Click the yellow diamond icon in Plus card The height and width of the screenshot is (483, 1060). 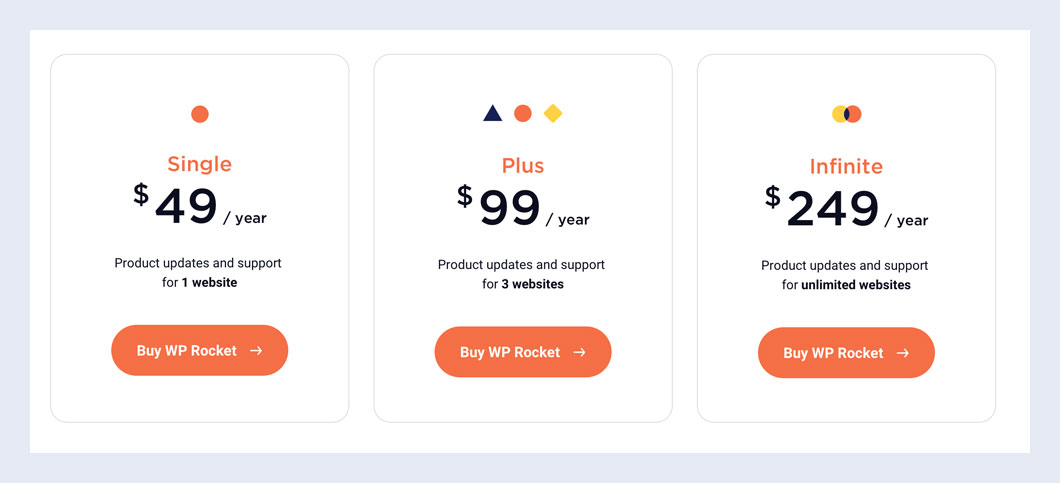(553, 114)
